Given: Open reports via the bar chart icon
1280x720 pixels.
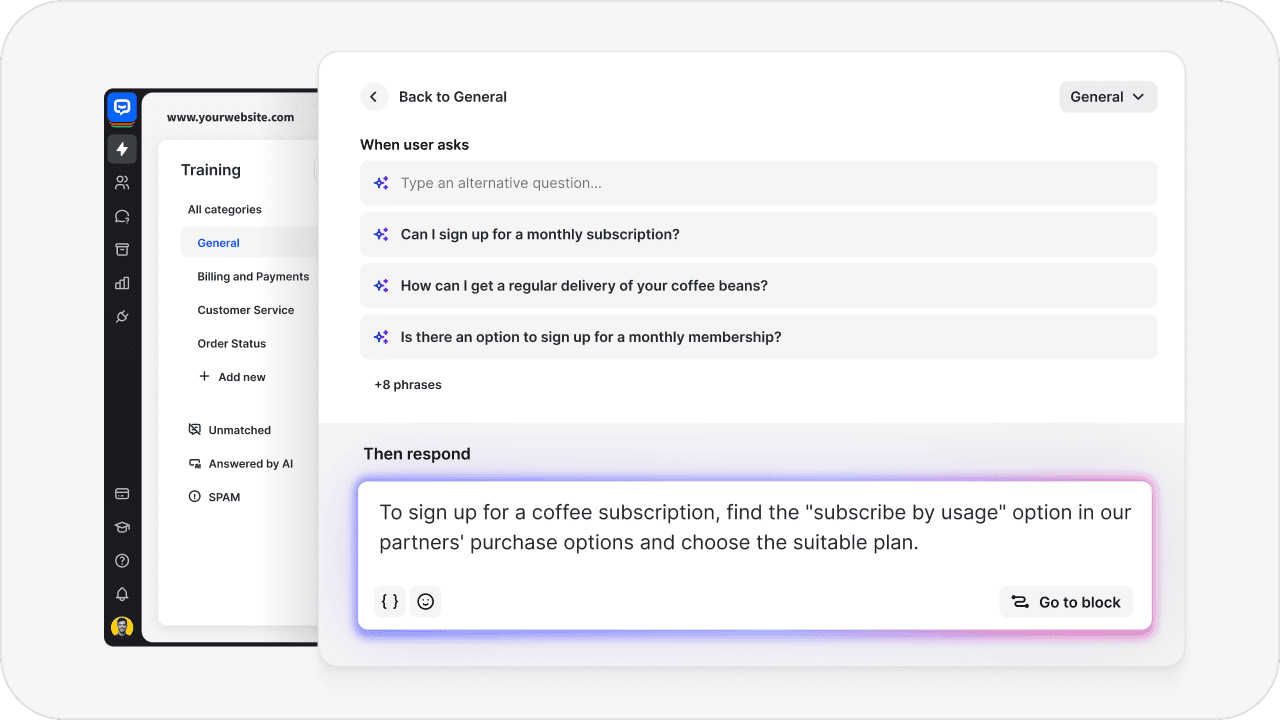Looking at the screenshot, I should 121,283.
